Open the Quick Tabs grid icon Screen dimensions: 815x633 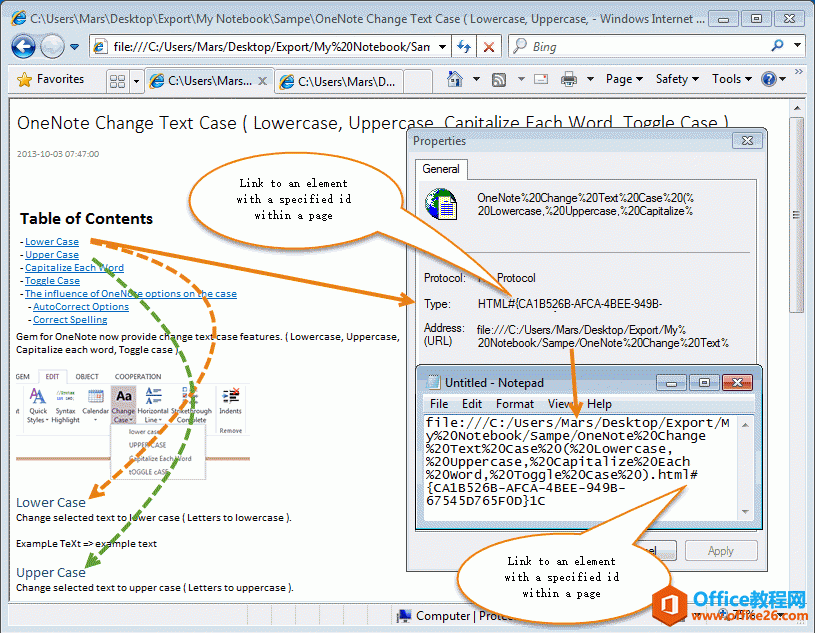pyautogui.click(x=118, y=80)
